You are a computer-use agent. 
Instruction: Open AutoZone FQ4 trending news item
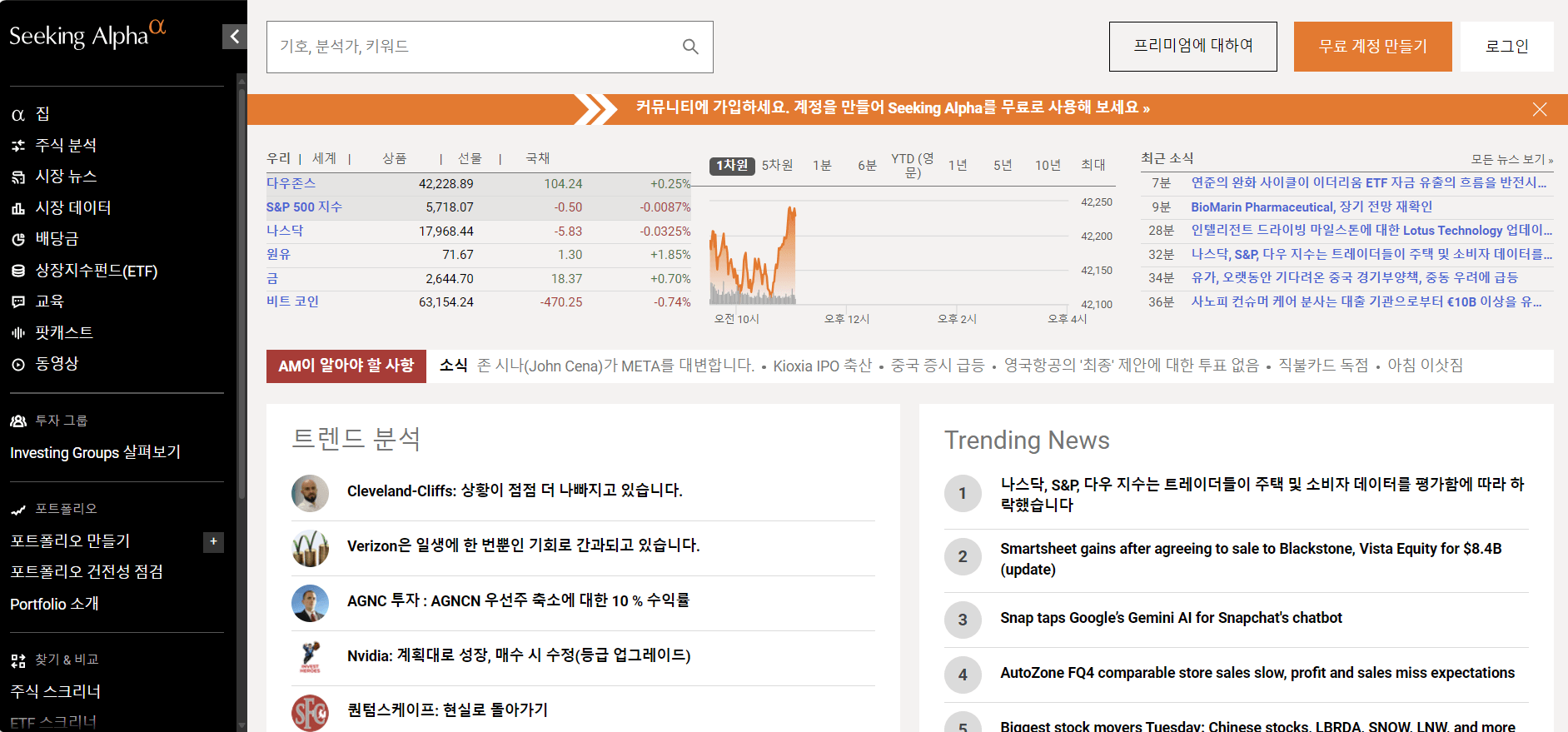coord(1257,673)
